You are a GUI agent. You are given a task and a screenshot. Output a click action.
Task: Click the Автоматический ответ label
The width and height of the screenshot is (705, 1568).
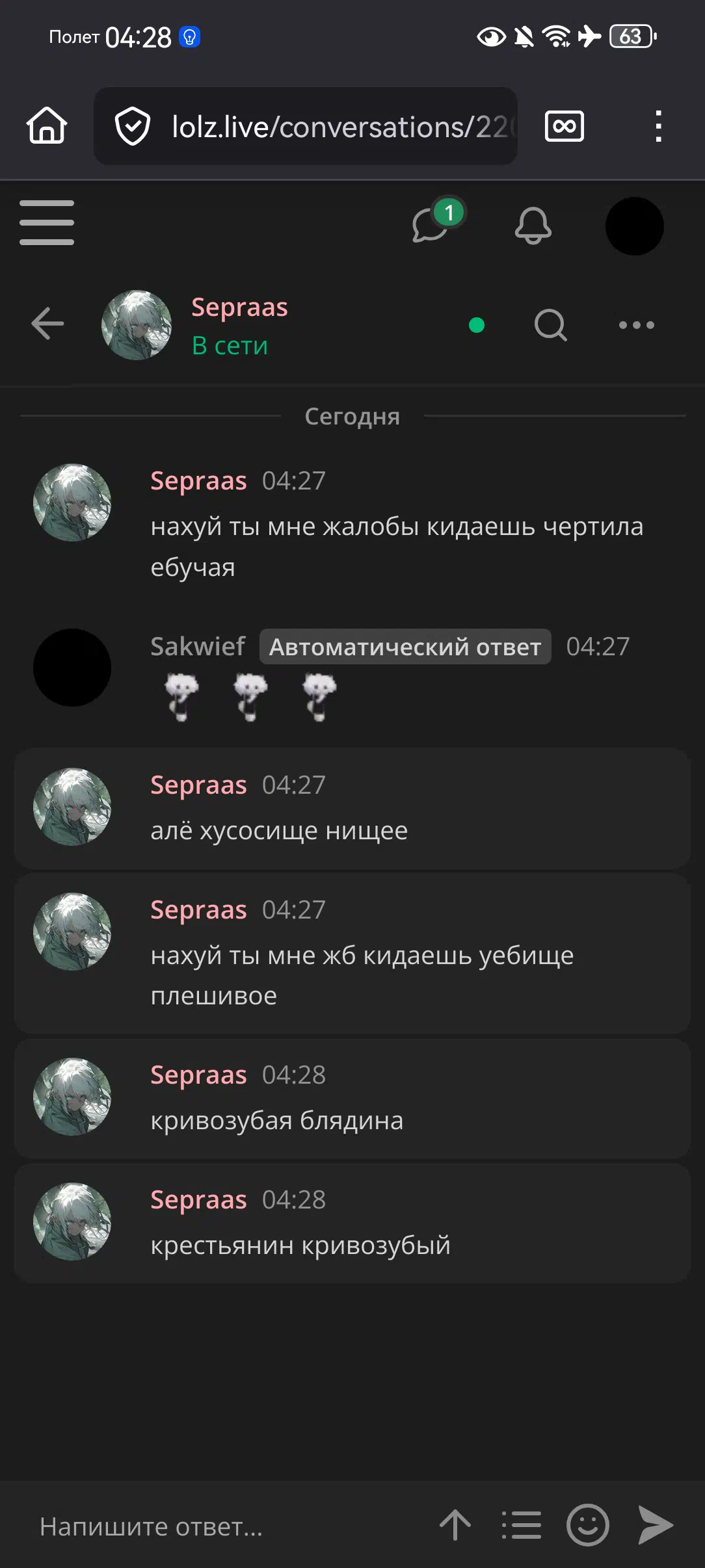point(405,647)
